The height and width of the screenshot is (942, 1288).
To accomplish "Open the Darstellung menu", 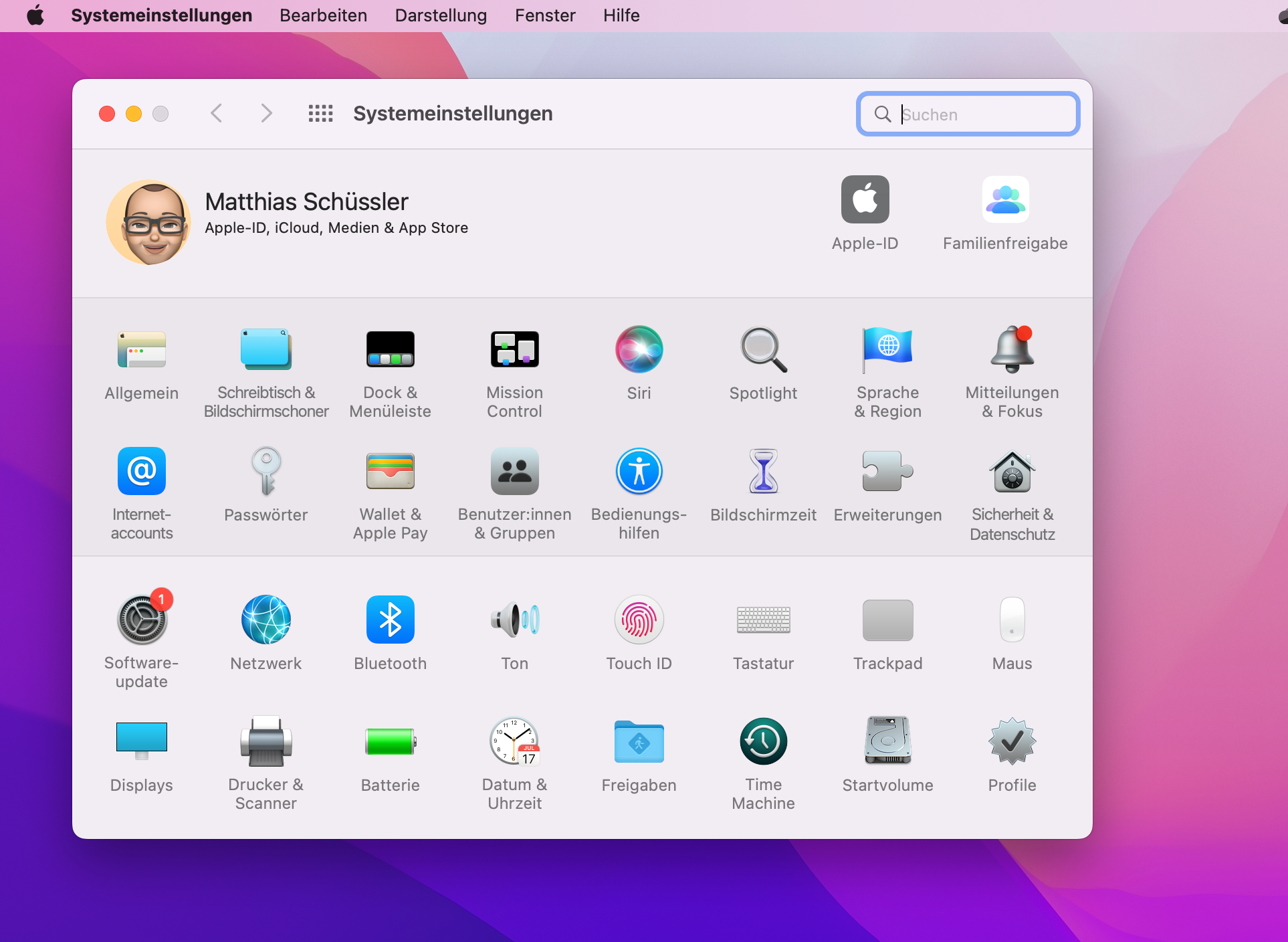I will click(x=441, y=15).
